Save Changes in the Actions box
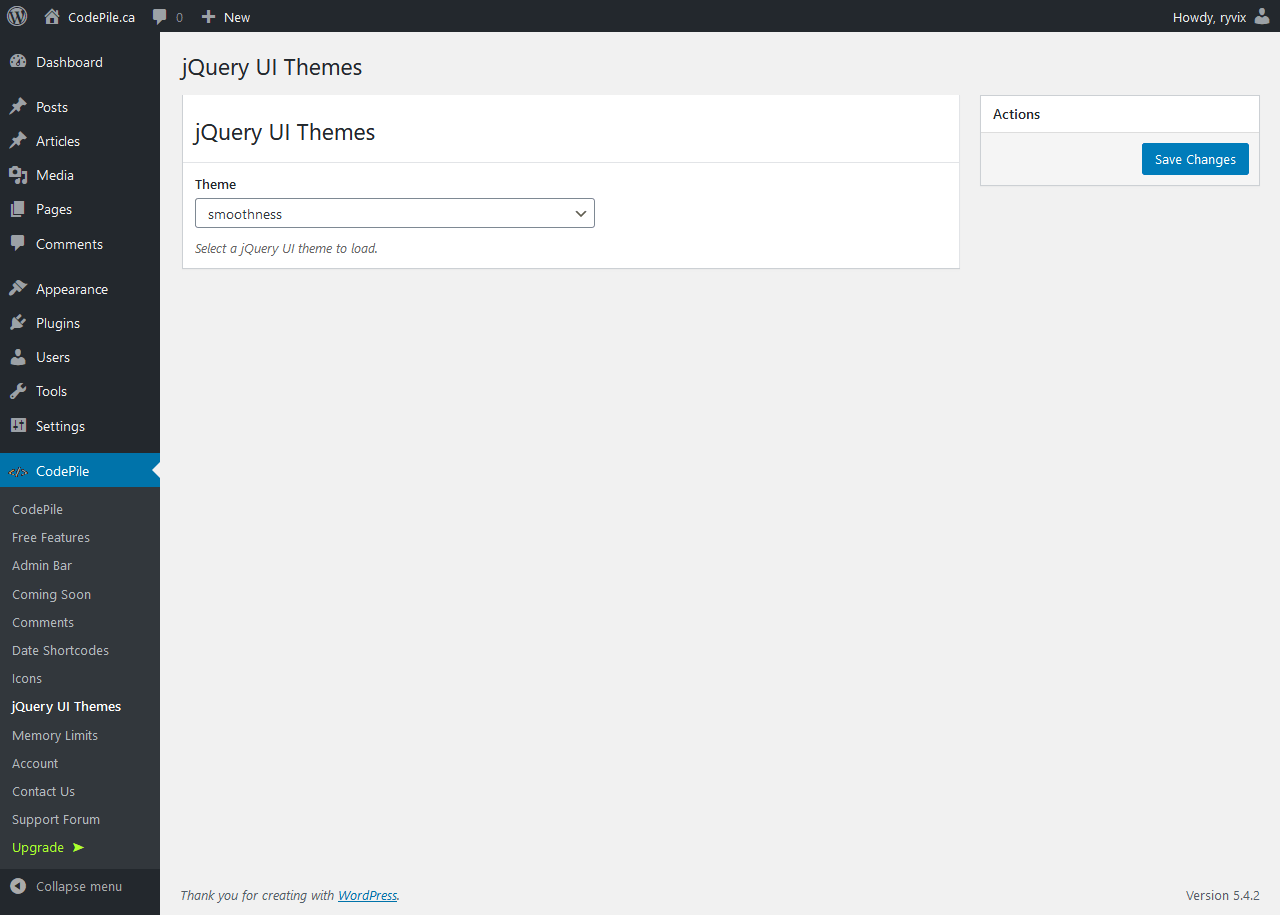 coord(1195,159)
